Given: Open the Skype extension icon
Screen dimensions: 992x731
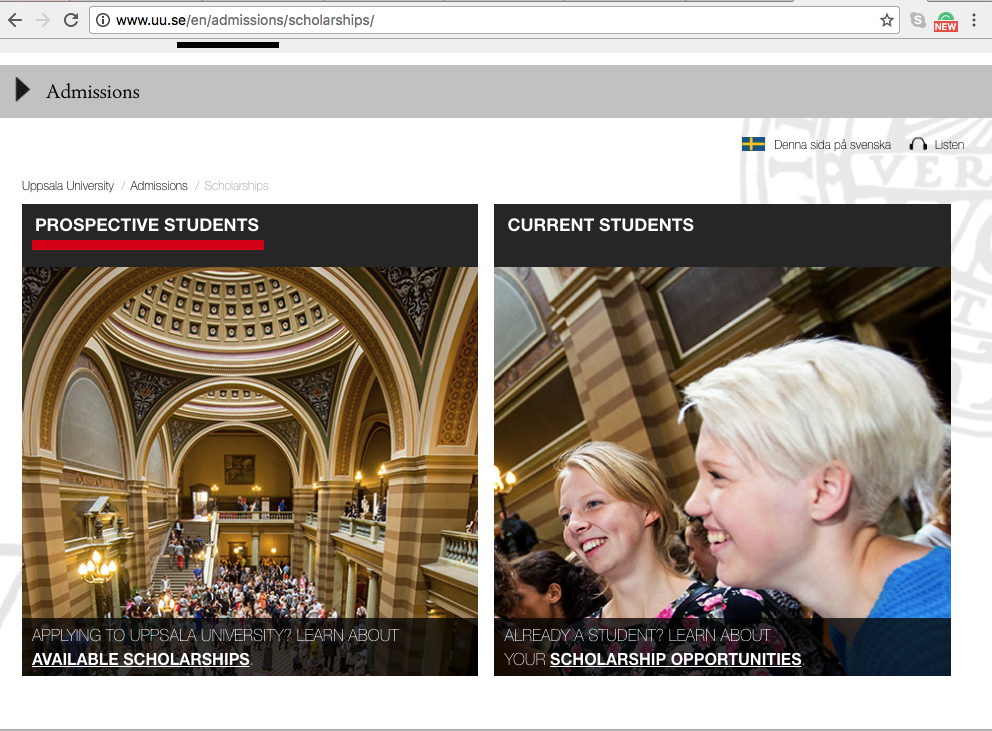Looking at the screenshot, I should [917, 20].
